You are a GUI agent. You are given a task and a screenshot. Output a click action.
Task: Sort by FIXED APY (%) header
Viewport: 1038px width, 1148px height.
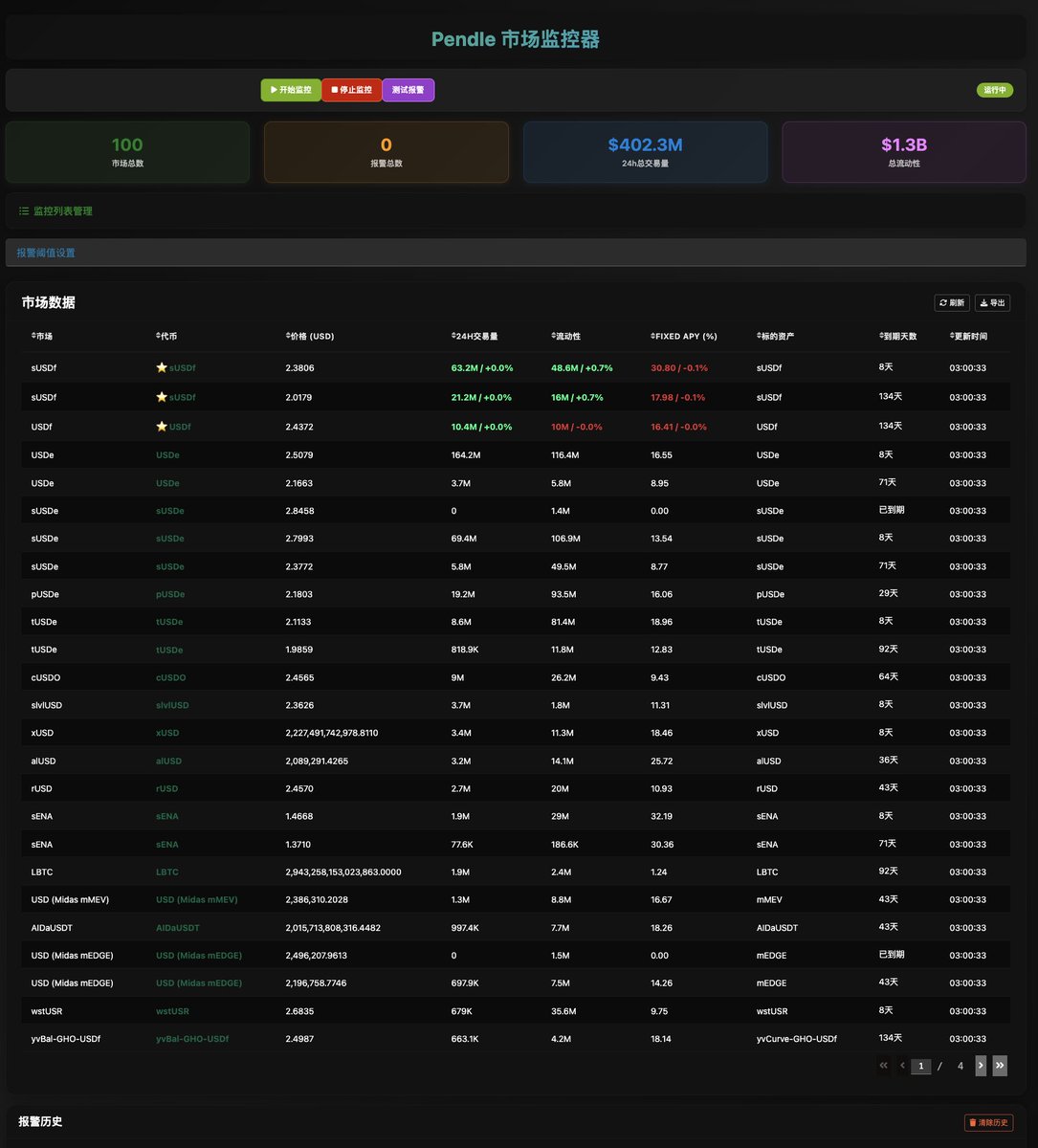click(x=684, y=337)
